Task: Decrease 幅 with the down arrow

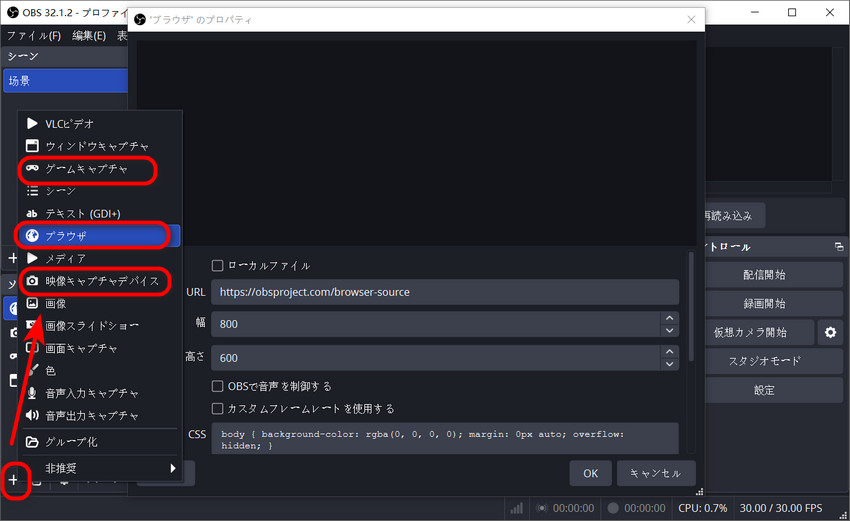Action: pyautogui.click(x=669, y=331)
